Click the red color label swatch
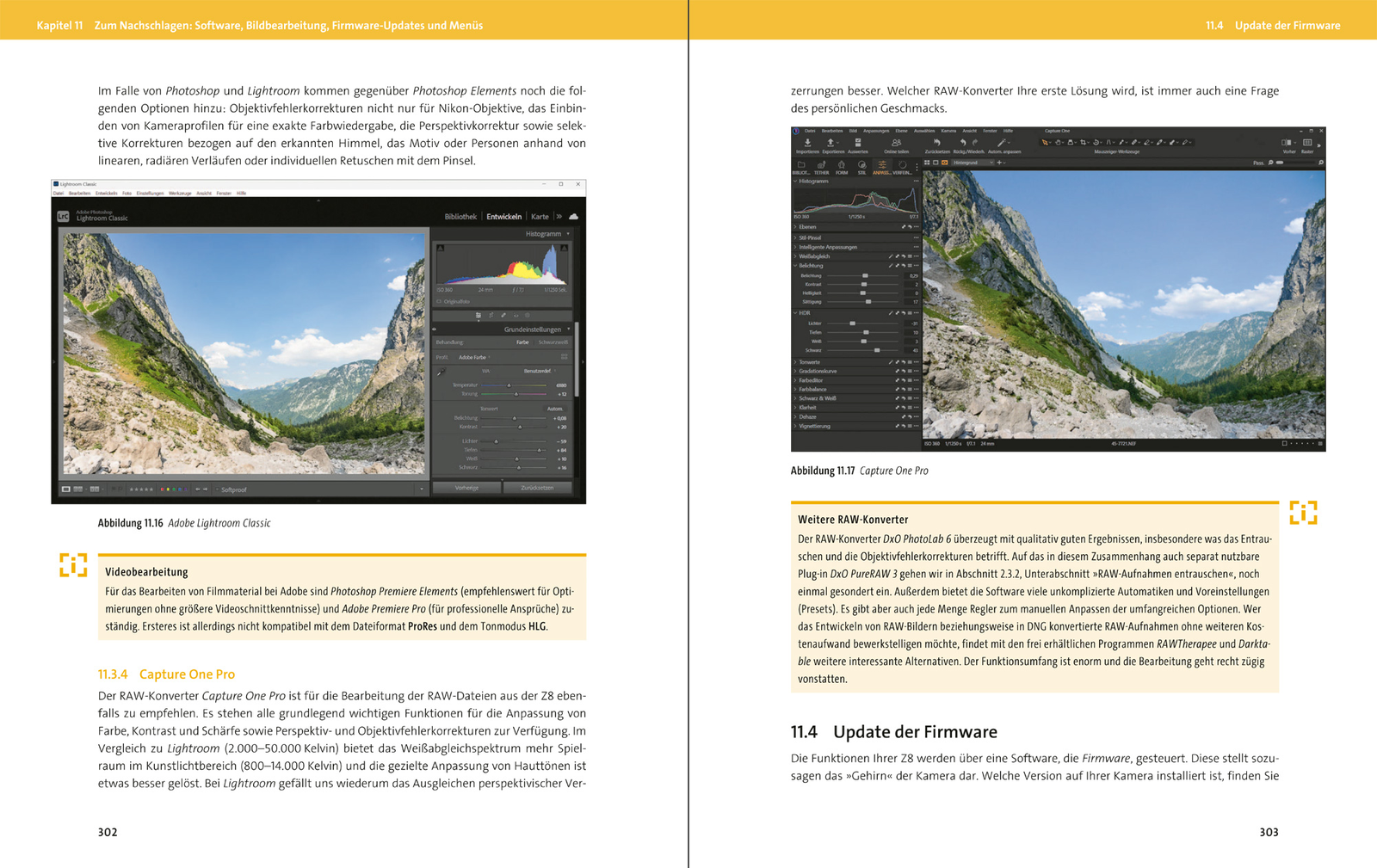1377x868 pixels. 163,489
